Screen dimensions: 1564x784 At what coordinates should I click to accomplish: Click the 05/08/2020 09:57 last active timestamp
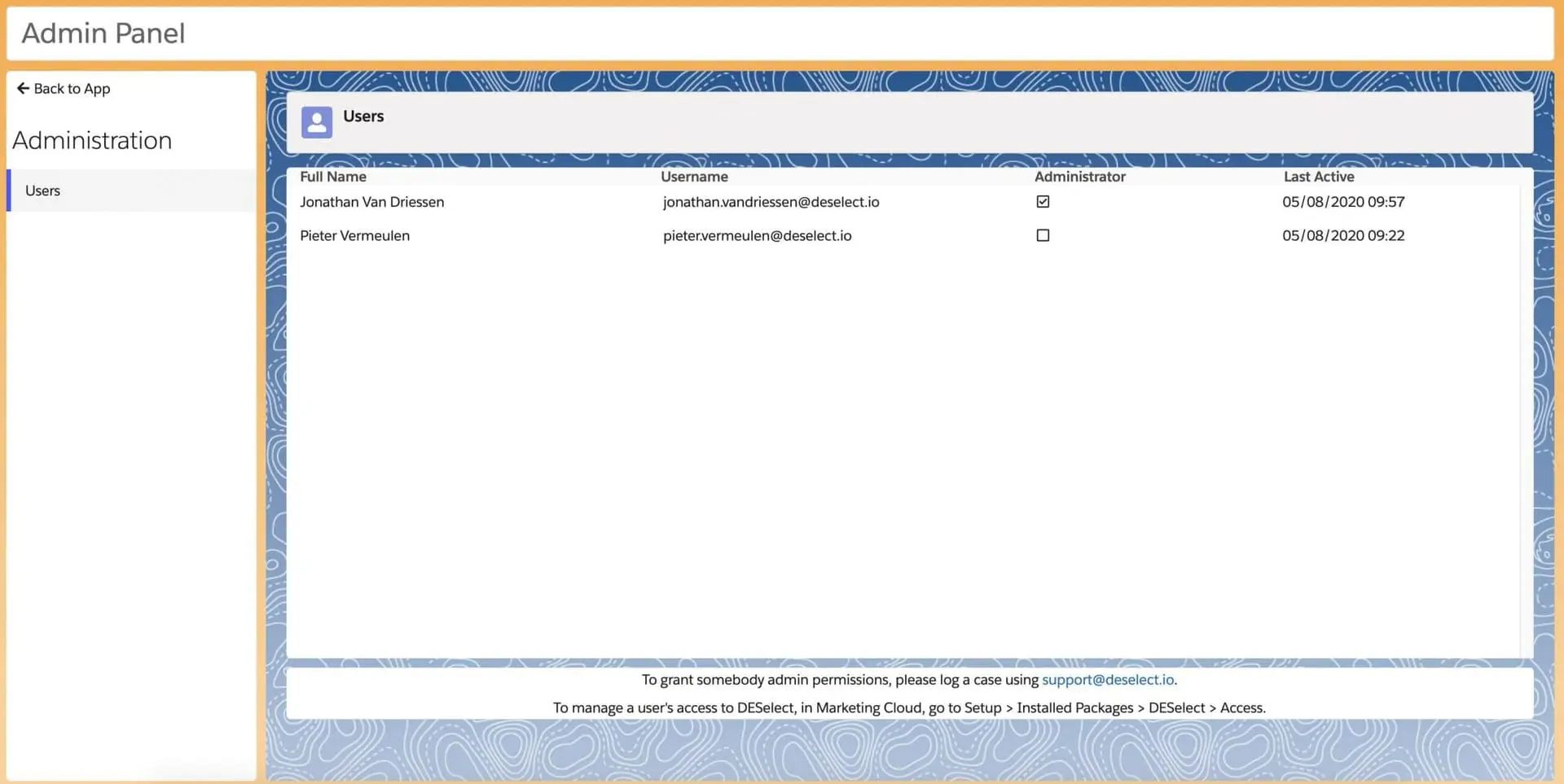point(1342,202)
